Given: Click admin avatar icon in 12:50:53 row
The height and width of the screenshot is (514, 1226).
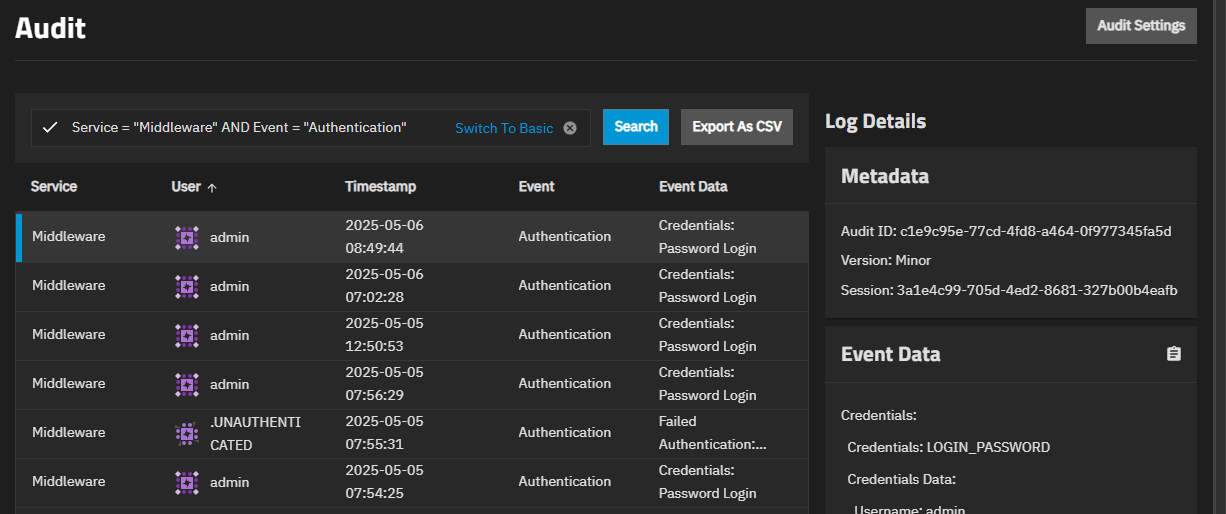Looking at the screenshot, I should [186, 335].
